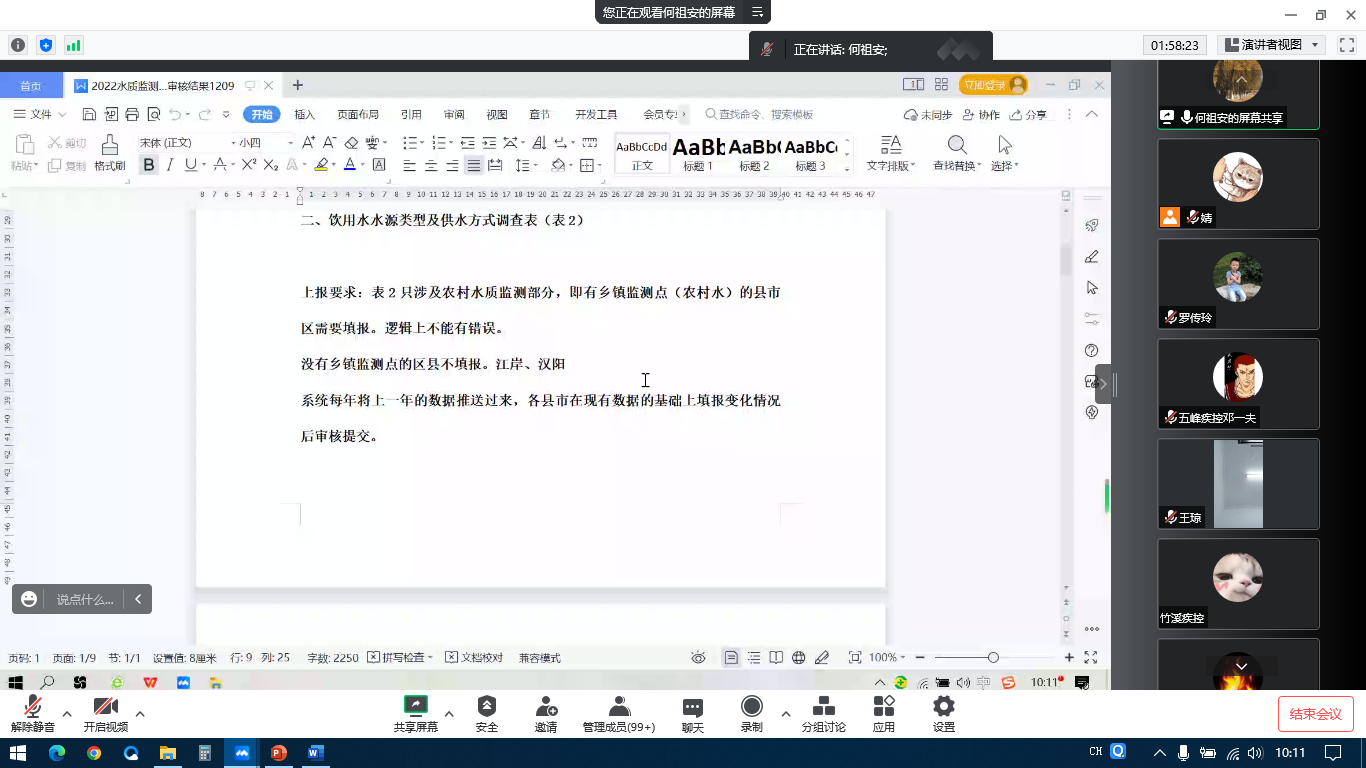This screenshot has height=768, width=1366.
Task: Click the superscript X² icon
Action: 249,165
